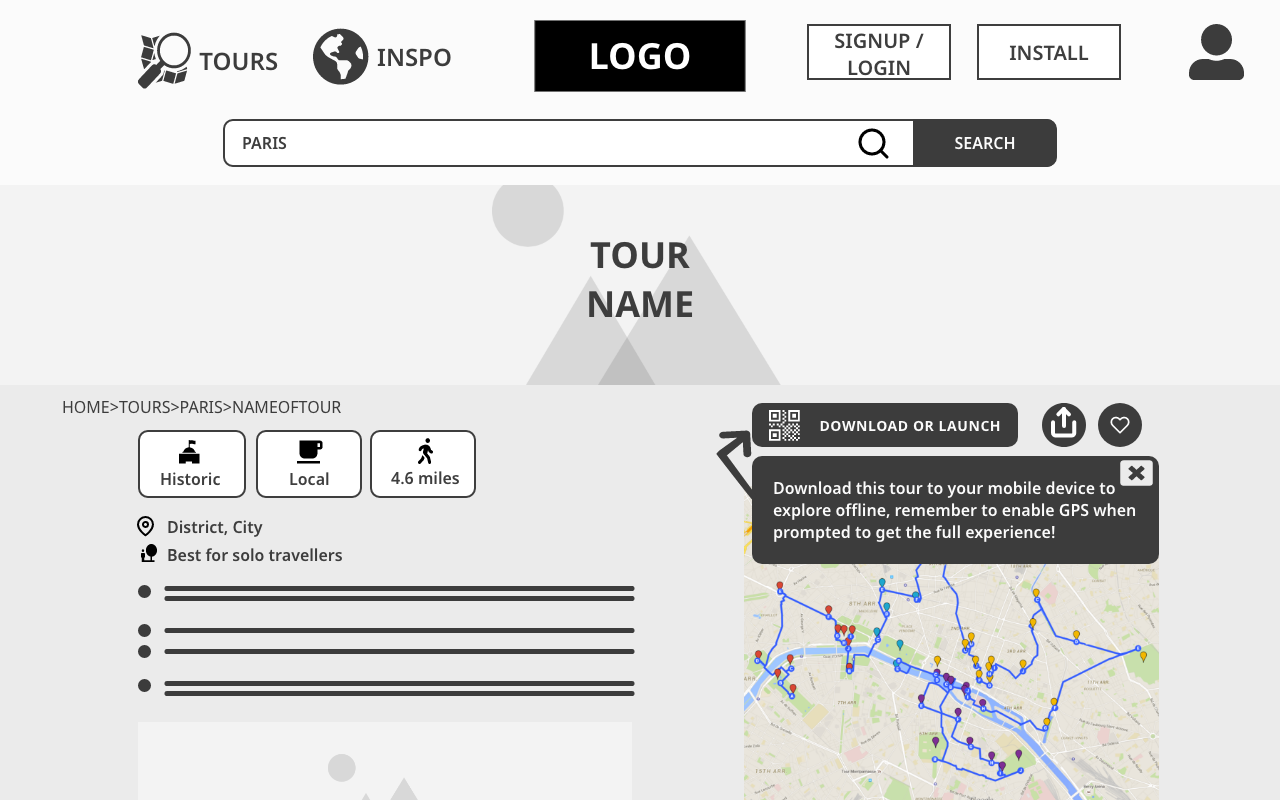Viewport: 1280px width, 800px height.
Task: Favorite the tour with heart icon
Action: 1120,425
